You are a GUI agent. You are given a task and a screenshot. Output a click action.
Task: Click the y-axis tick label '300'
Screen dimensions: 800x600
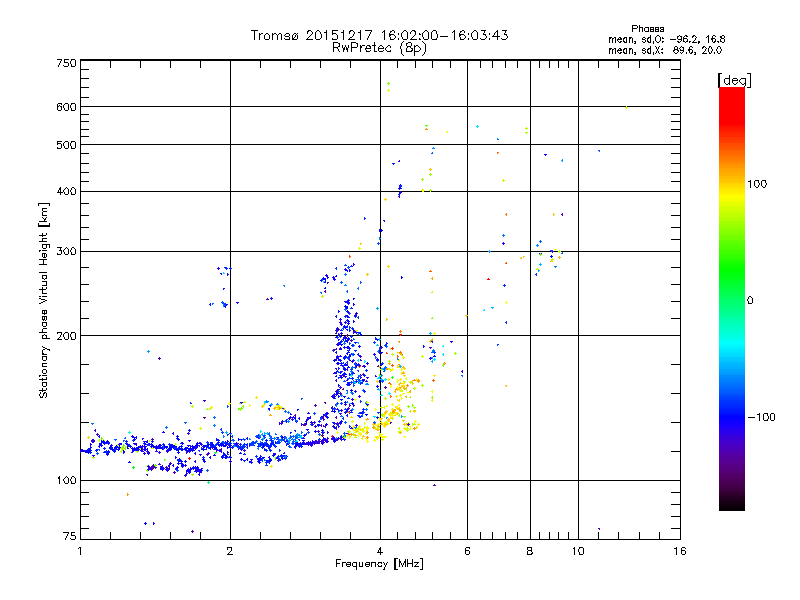(x=66, y=252)
